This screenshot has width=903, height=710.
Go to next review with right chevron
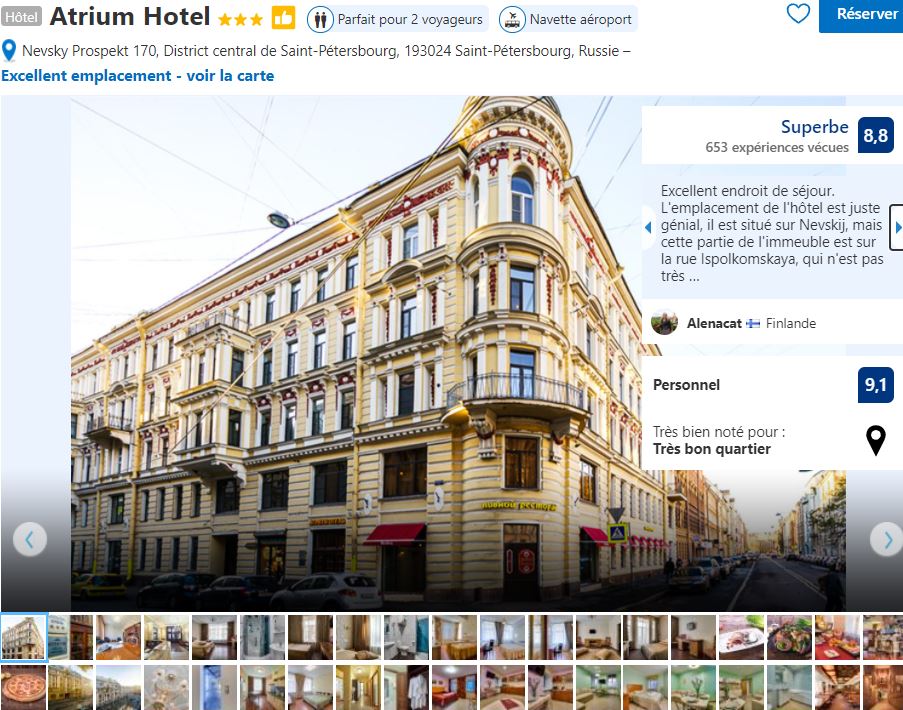pyautogui.click(x=897, y=227)
